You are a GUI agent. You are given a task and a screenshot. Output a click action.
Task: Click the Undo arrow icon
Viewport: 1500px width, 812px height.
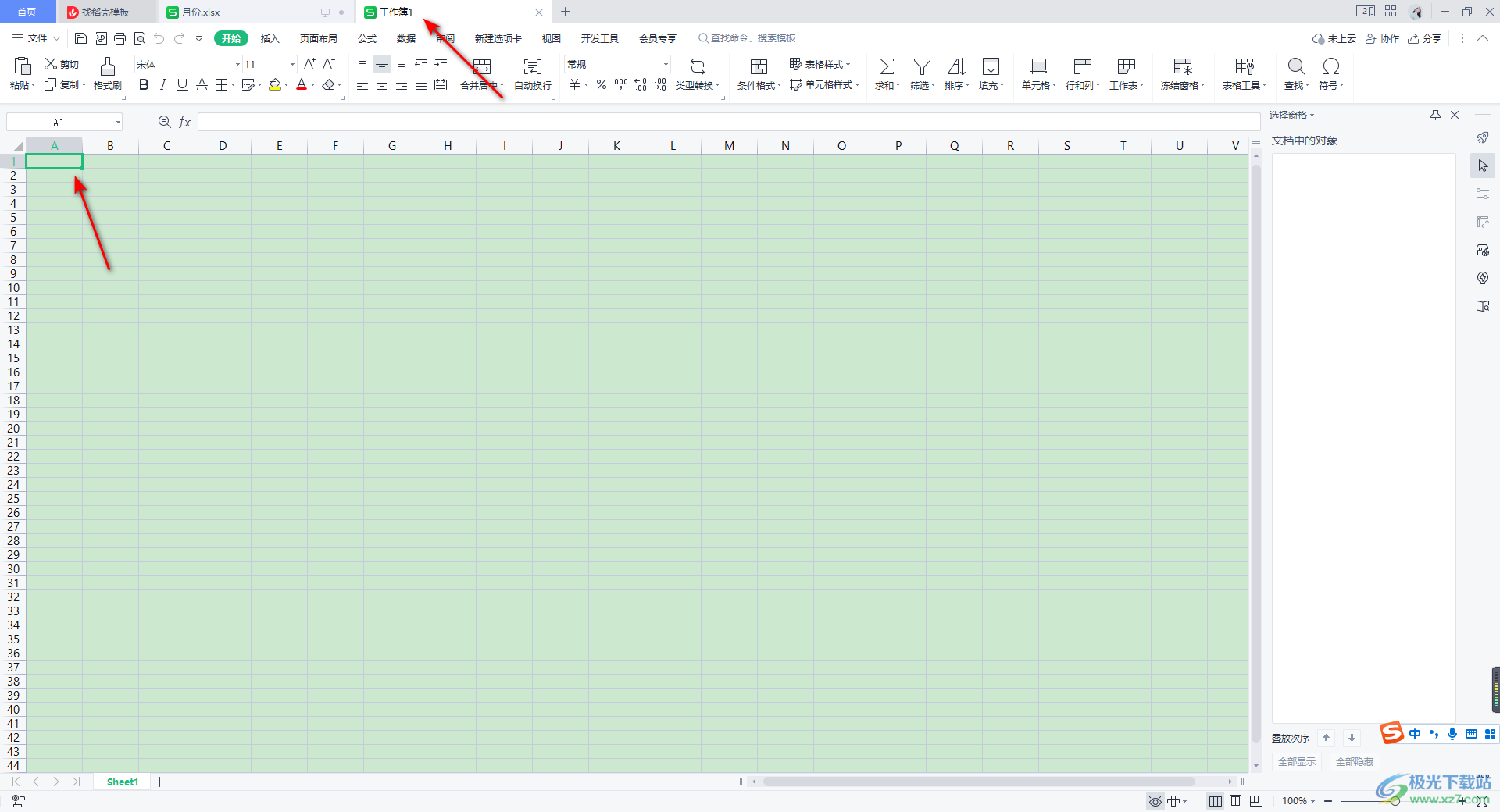[x=159, y=38]
